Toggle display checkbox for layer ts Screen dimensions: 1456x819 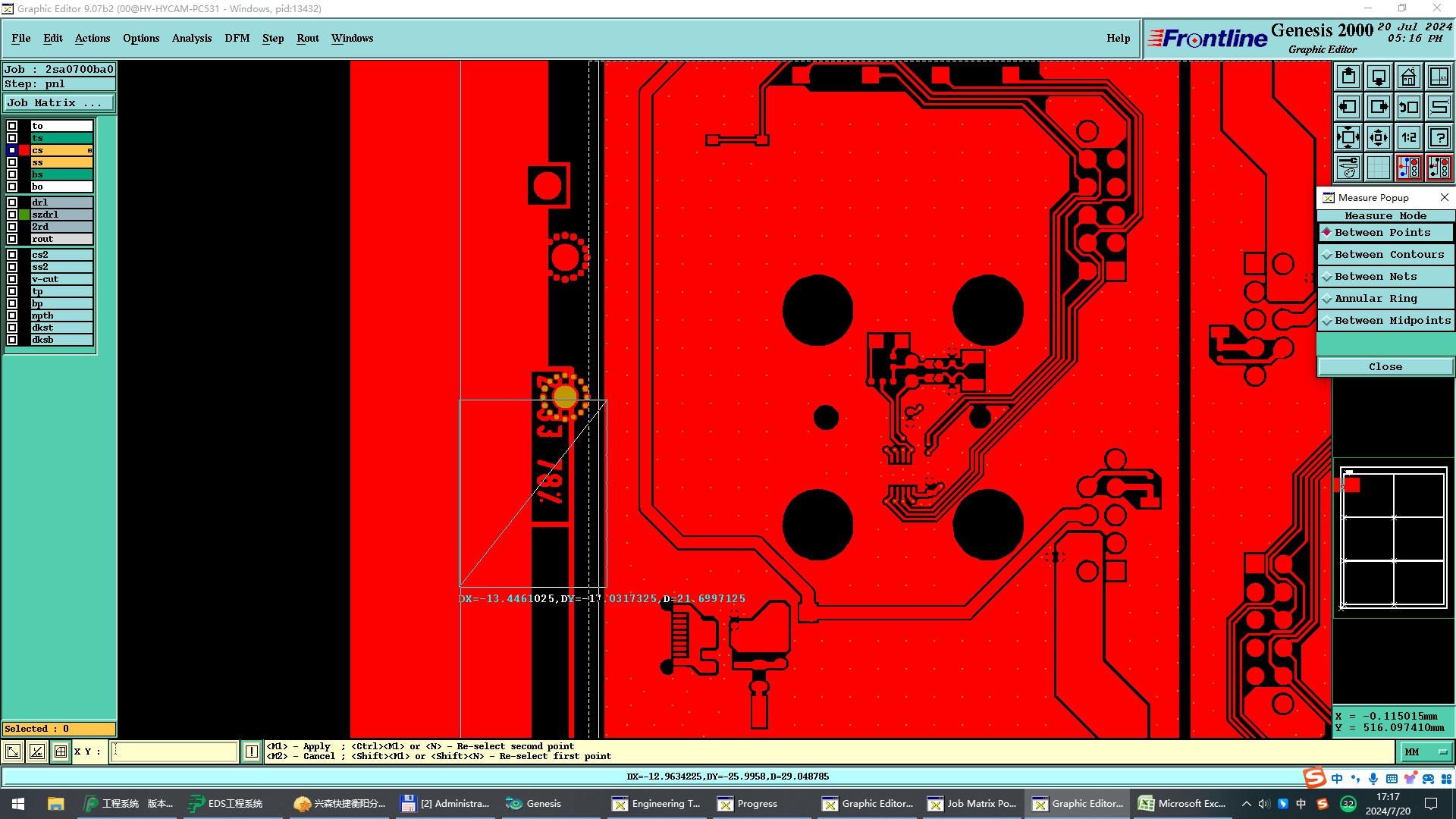pyautogui.click(x=12, y=138)
